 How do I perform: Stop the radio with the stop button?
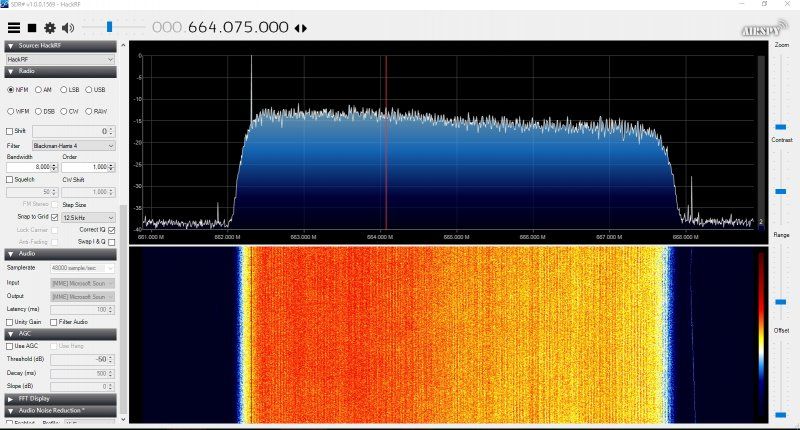(32, 28)
